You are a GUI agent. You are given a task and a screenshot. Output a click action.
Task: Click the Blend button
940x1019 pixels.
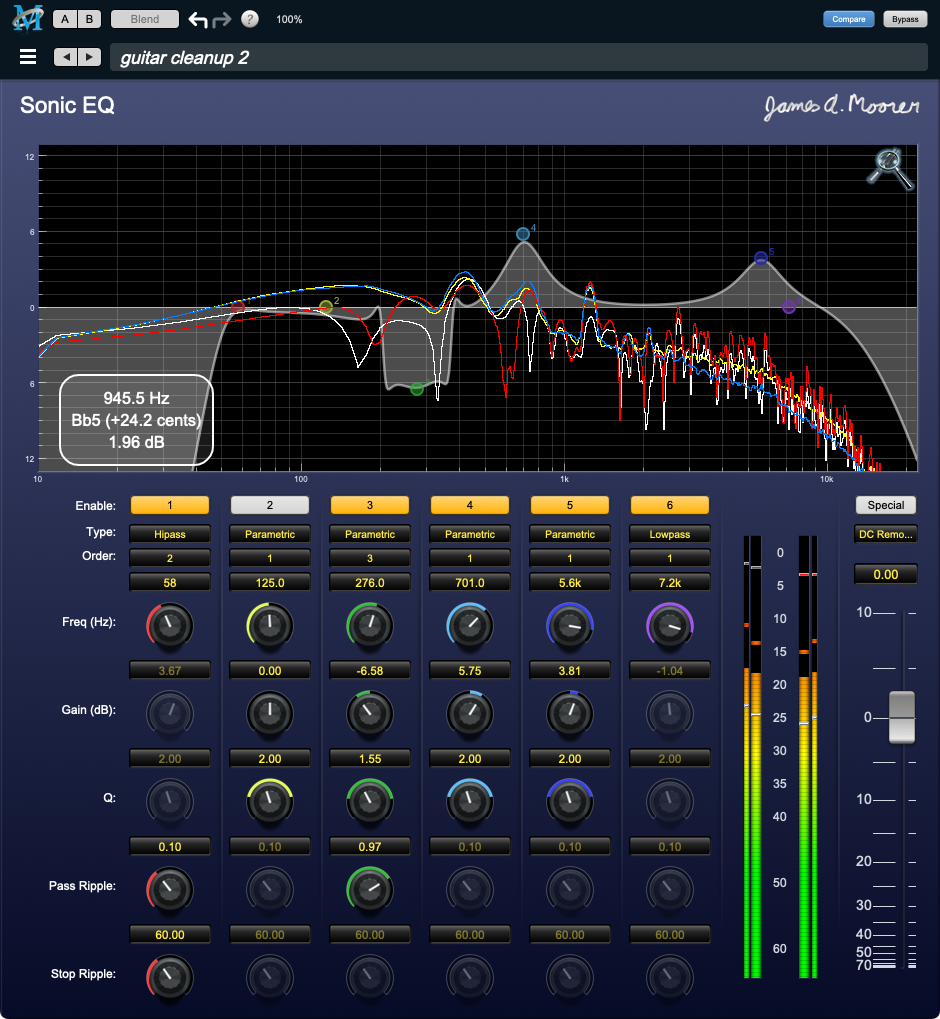[142, 18]
